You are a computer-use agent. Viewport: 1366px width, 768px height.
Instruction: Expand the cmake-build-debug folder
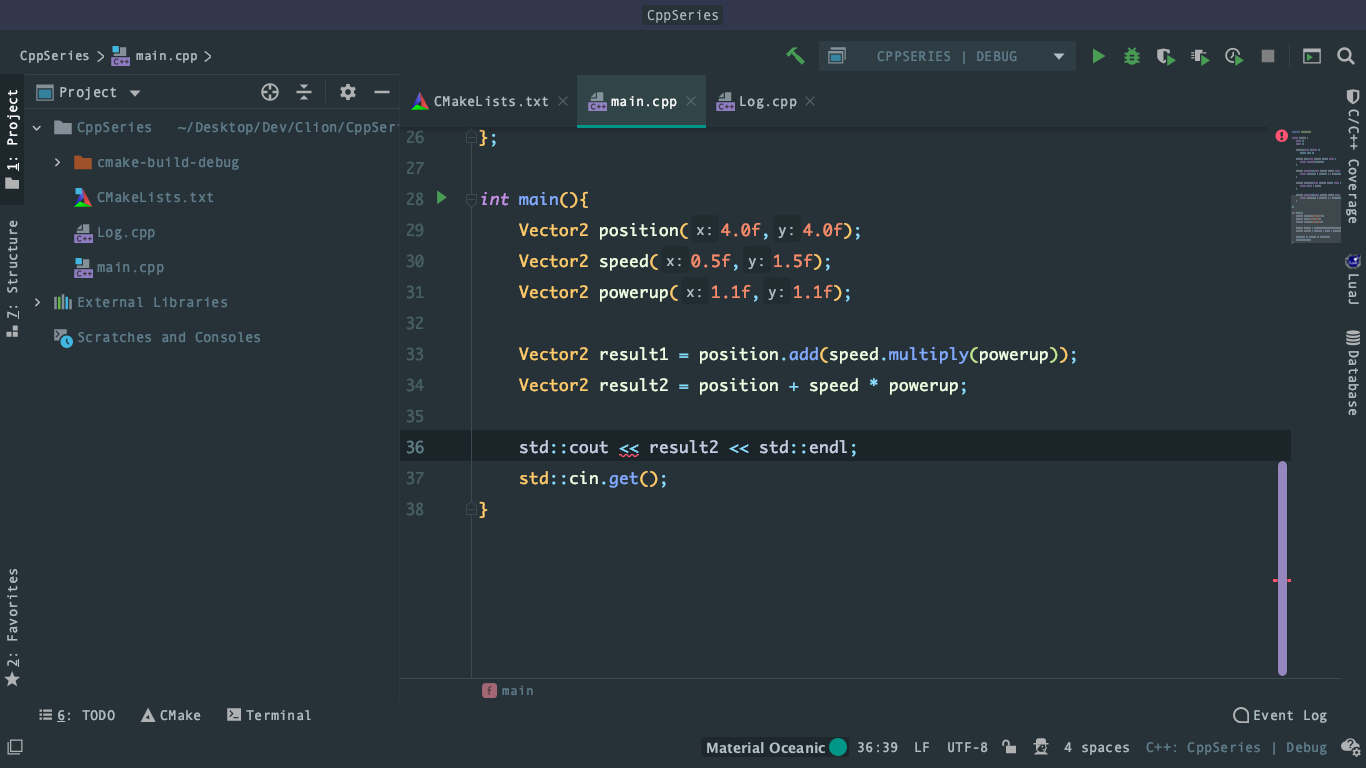tap(57, 162)
